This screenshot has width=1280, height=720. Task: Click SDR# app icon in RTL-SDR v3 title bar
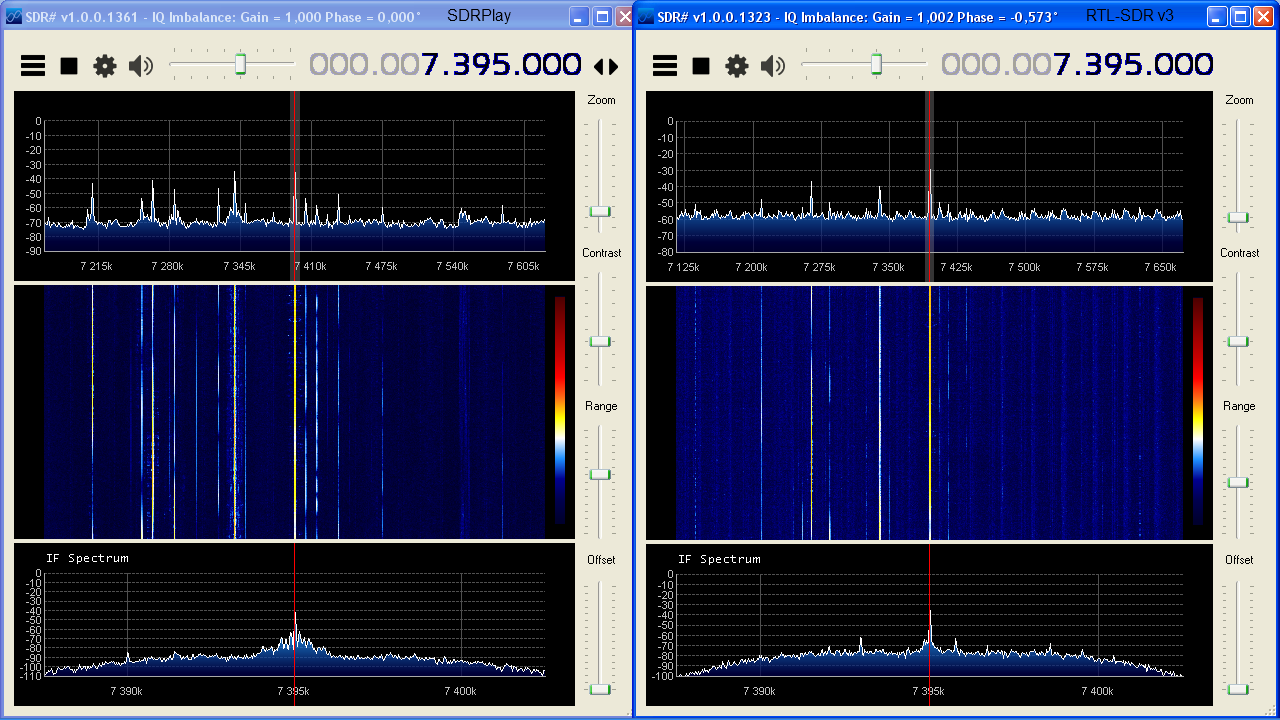click(x=646, y=16)
